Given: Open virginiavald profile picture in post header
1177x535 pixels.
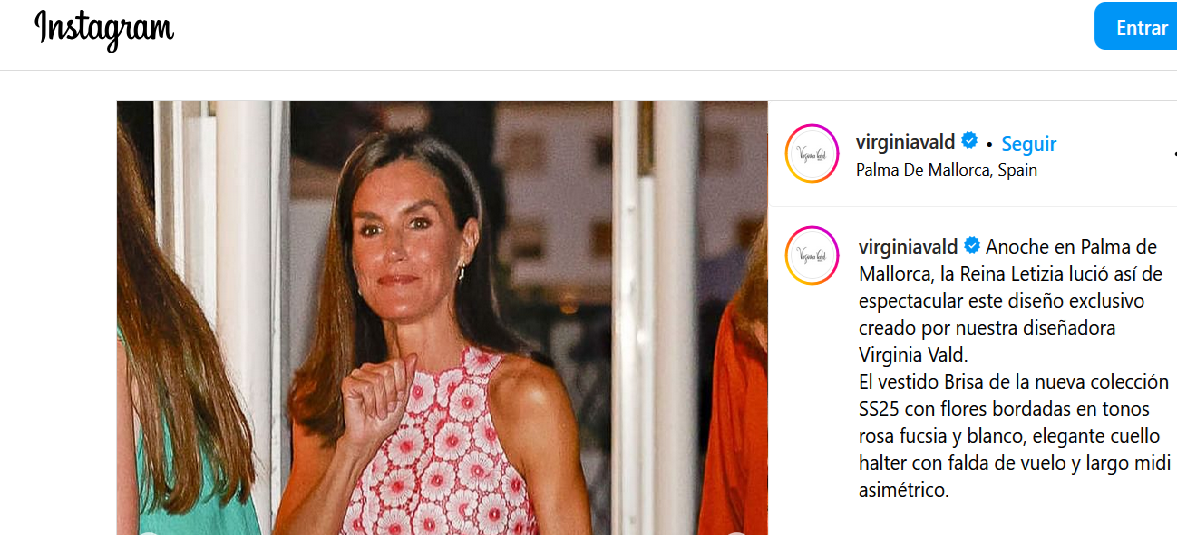Looking at the screenshot, I should (x=812, y=153).
